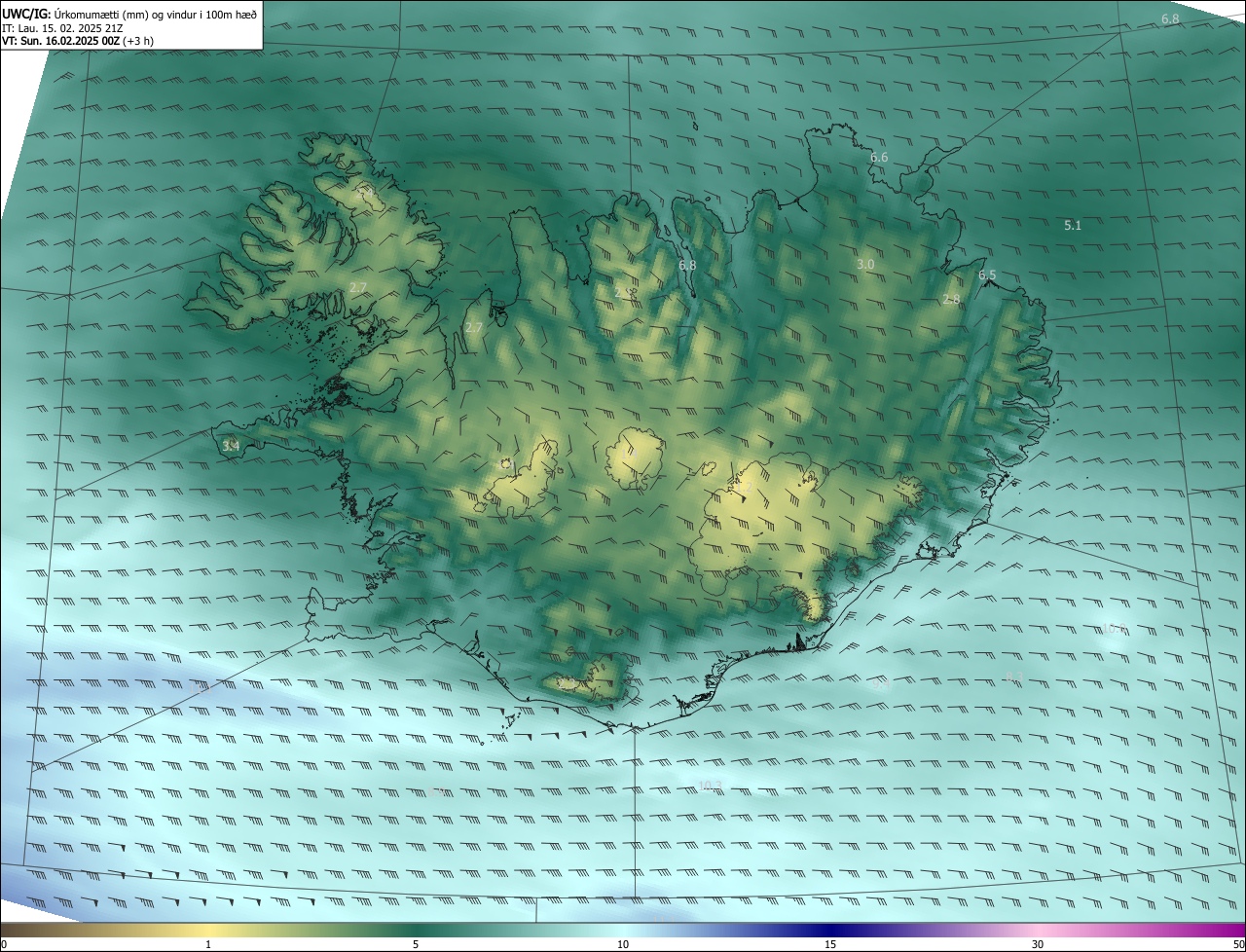
Task: Click the colour scale tick labelled 1
Action: (x=208, y=944)
